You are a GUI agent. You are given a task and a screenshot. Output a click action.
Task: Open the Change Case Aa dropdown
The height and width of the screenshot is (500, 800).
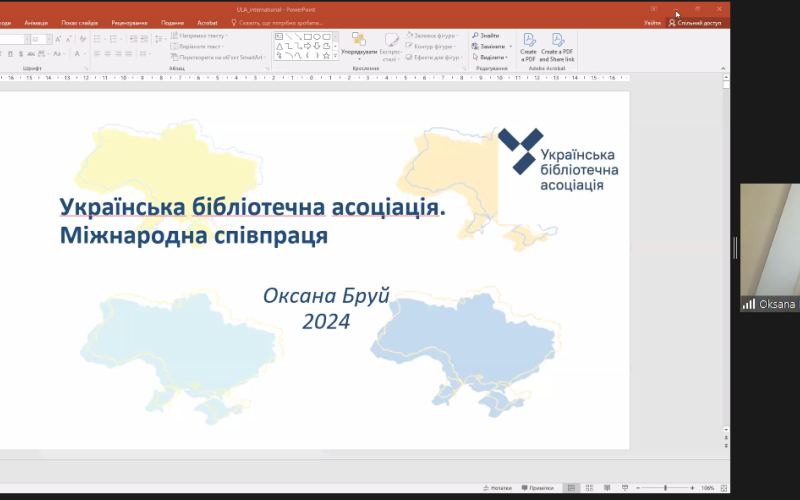[x=59, y=54]
